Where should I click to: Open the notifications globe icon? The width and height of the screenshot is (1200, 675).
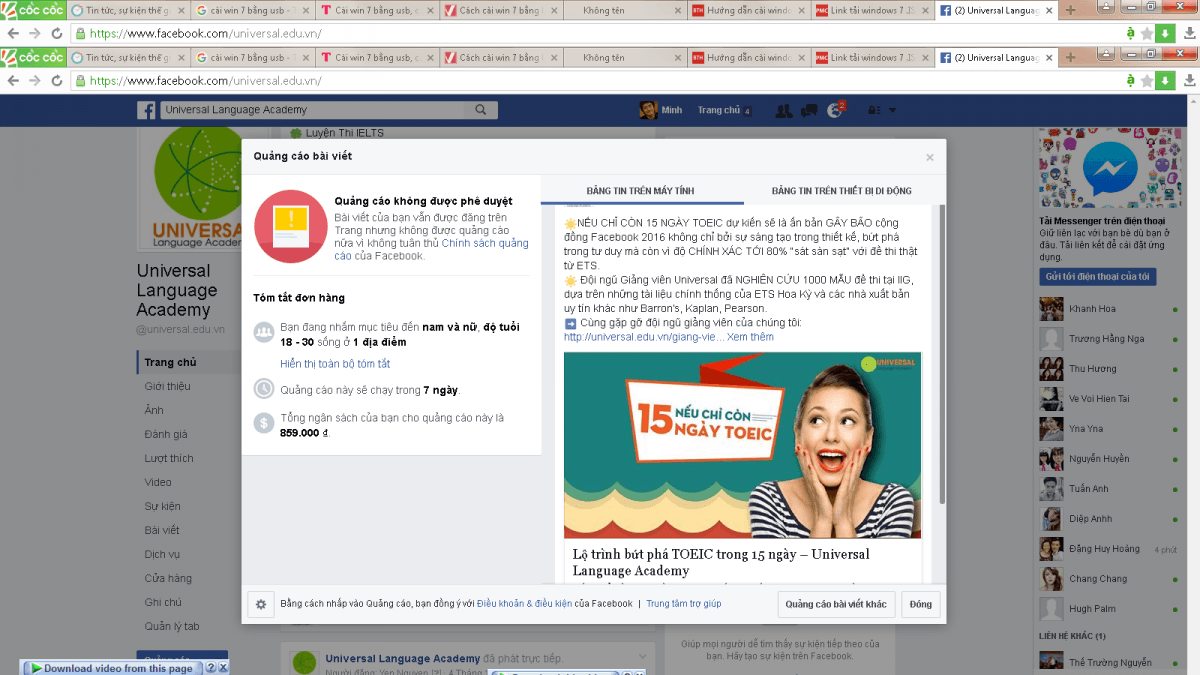tap(836, 111)
